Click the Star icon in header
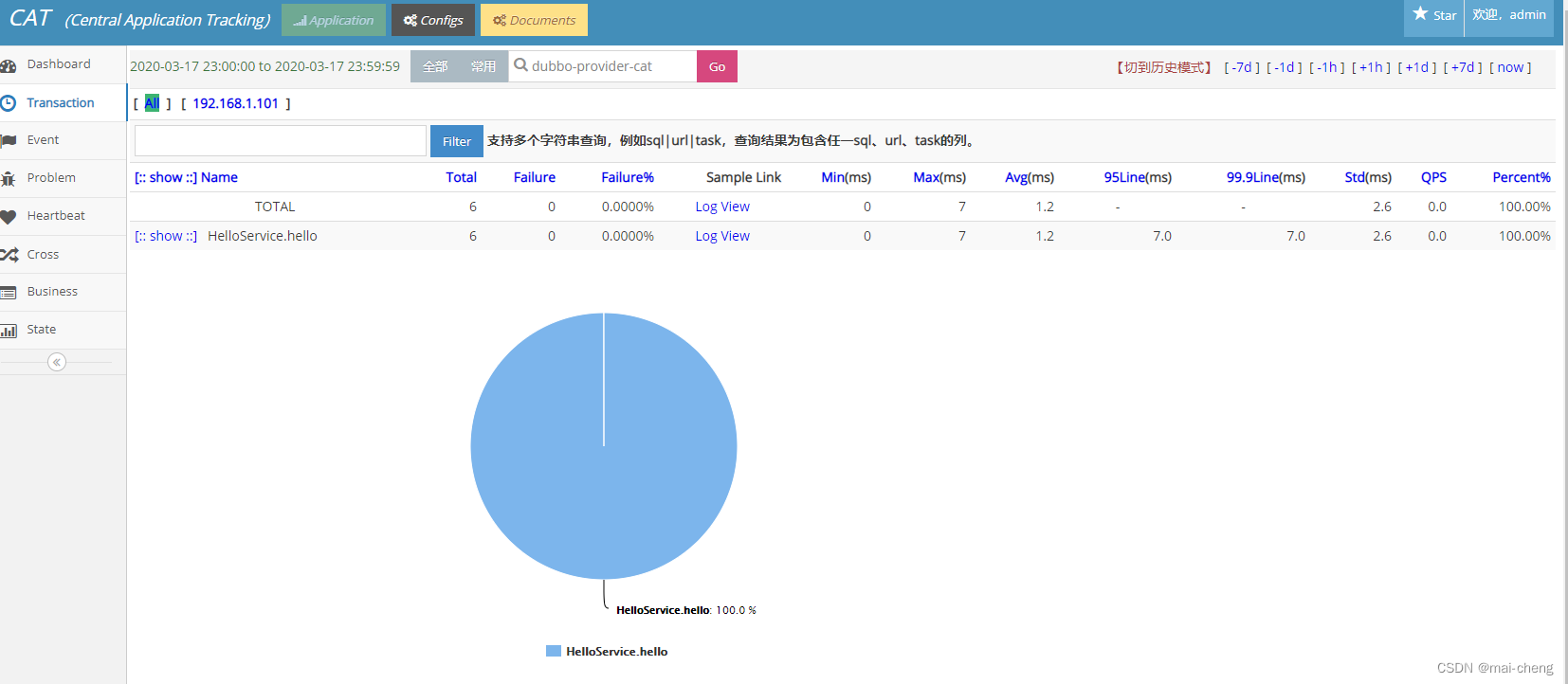The image size is (1568, 684). coord(1420,13)
